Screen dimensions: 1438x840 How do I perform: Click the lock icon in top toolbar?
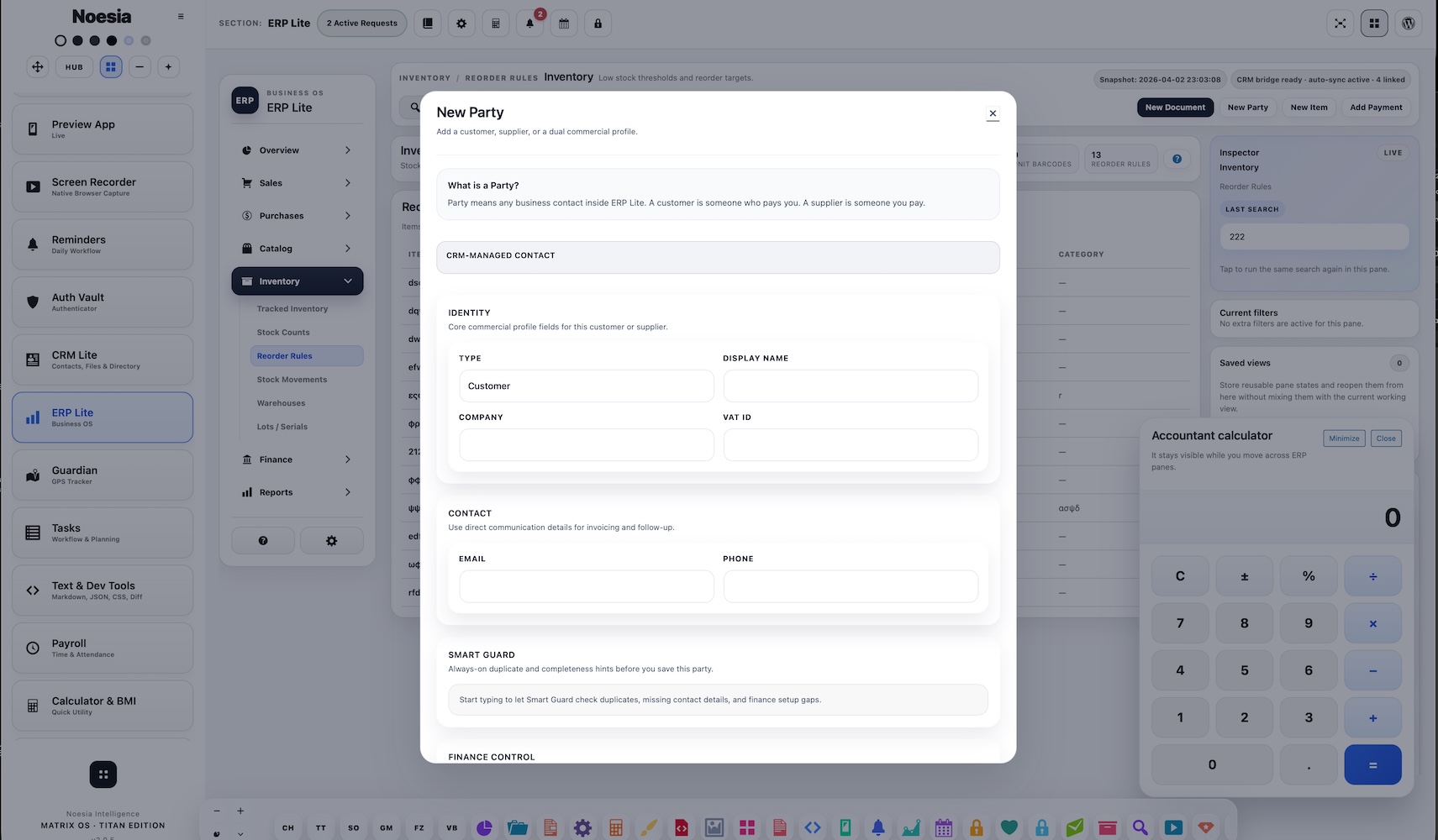click(x=598, y=24)
